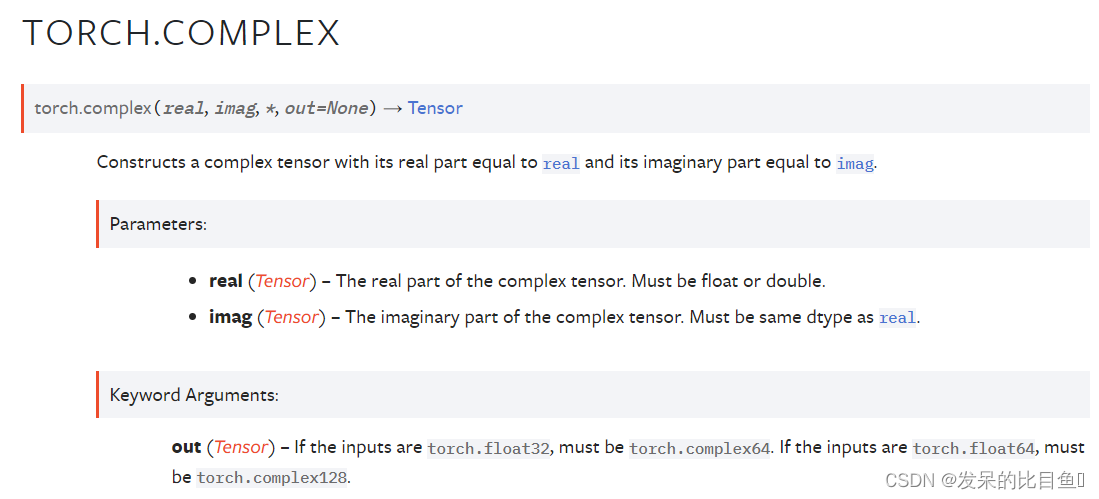The width and height of the screenshot is (1099, 499).
Task: Click the bold 'real' parameter name
Action: (x=226, y=281)
